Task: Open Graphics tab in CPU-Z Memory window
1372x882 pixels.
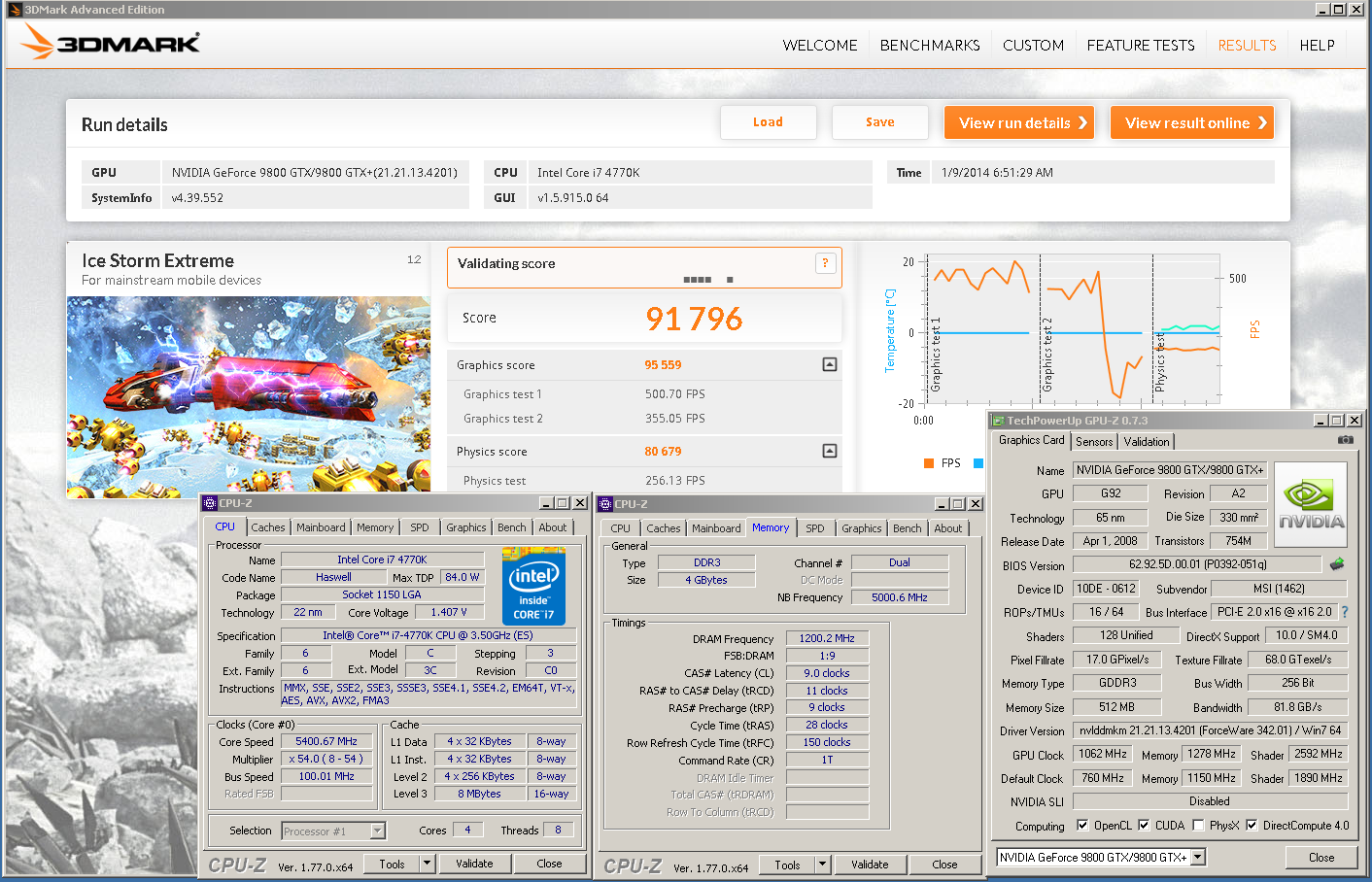Action: tap(862, 528)
